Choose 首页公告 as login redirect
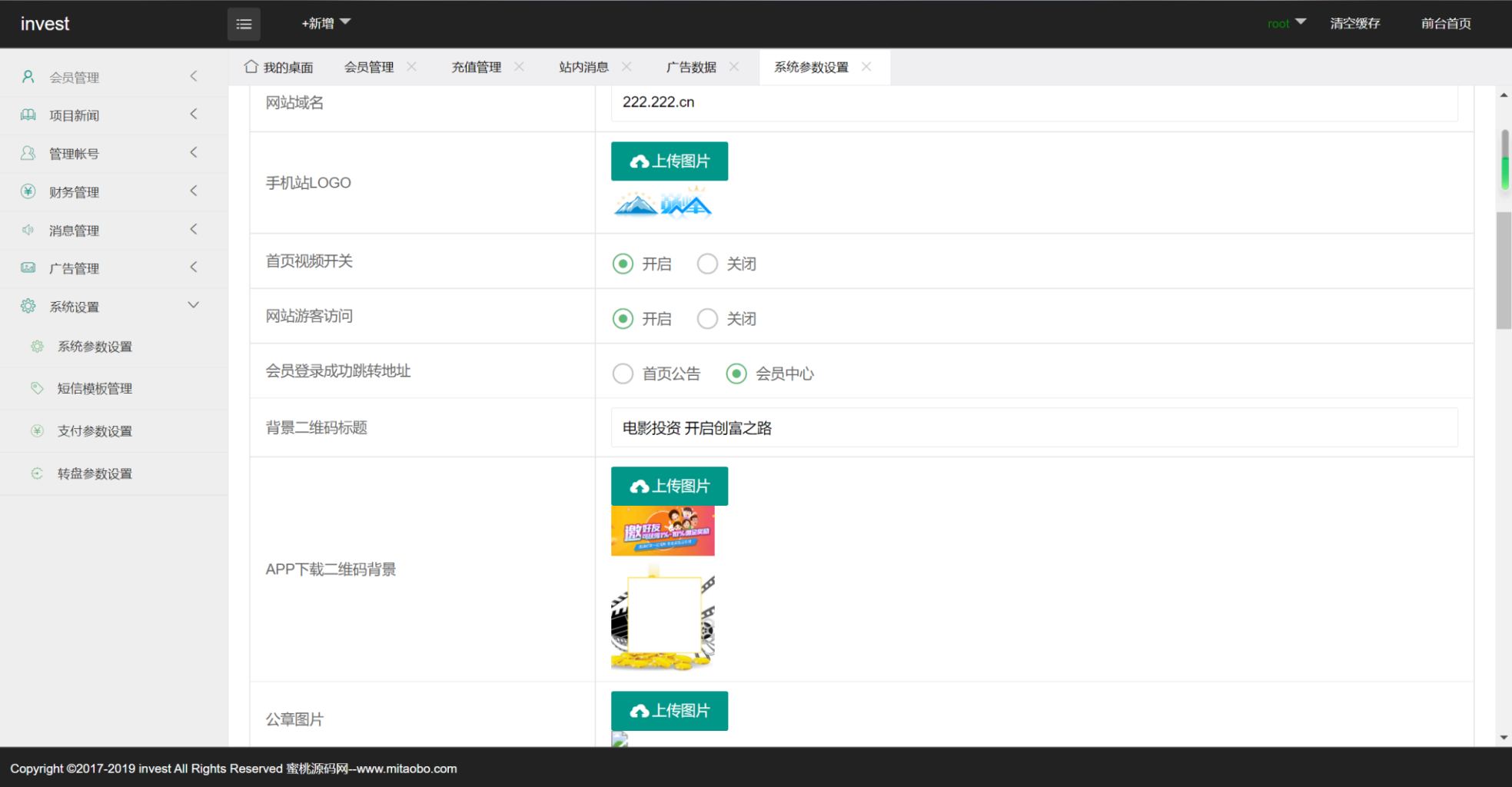 coord(623,374)
